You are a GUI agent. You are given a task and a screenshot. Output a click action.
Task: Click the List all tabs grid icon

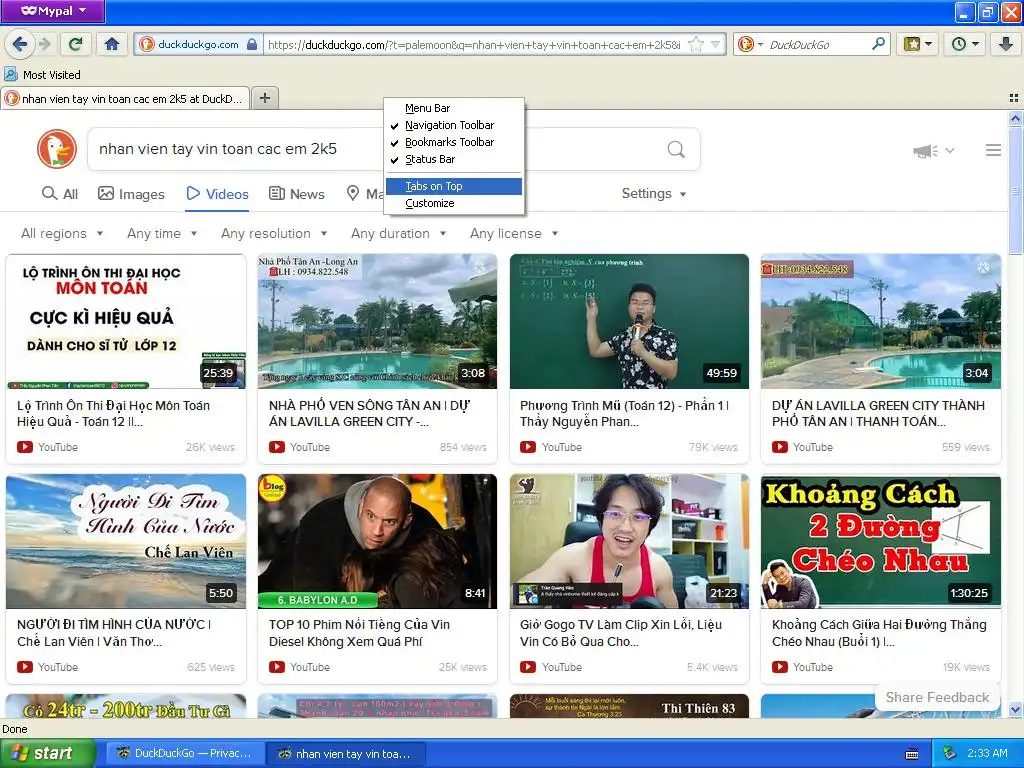[1014, 98]
